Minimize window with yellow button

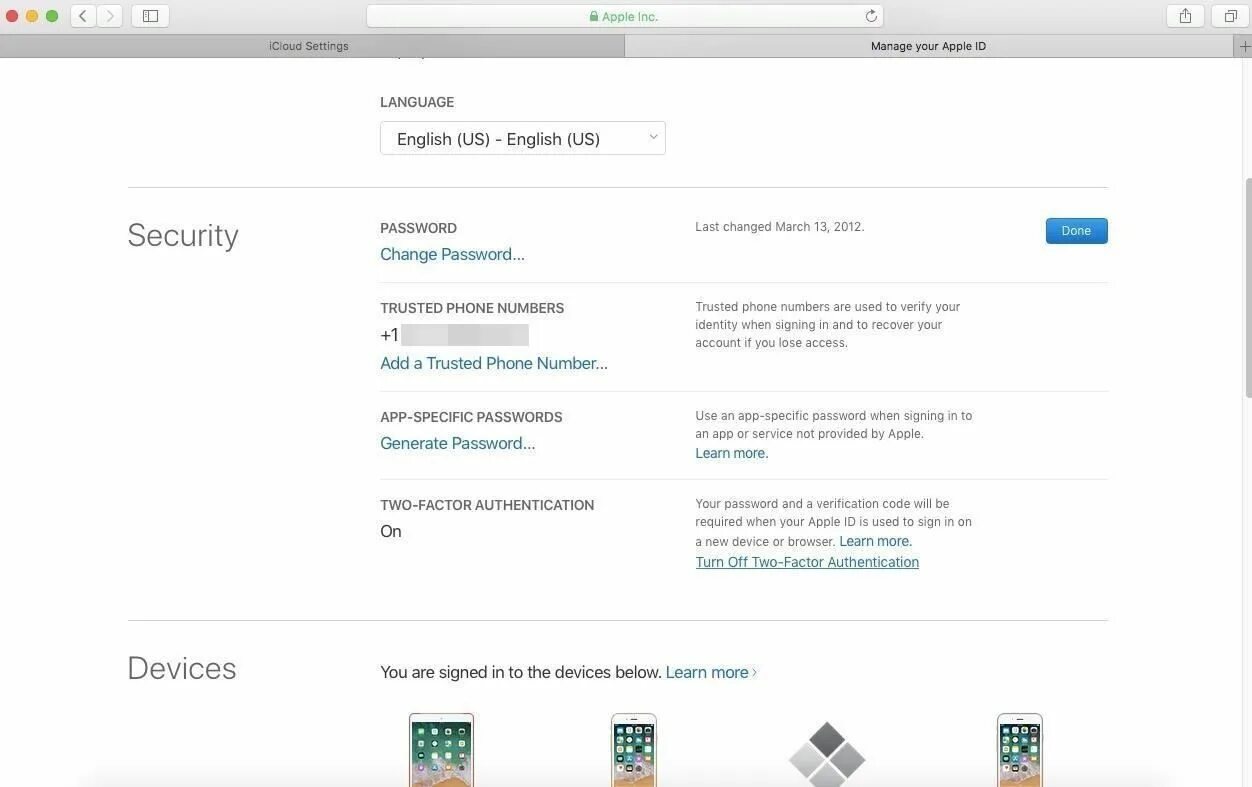coord(32,16)
